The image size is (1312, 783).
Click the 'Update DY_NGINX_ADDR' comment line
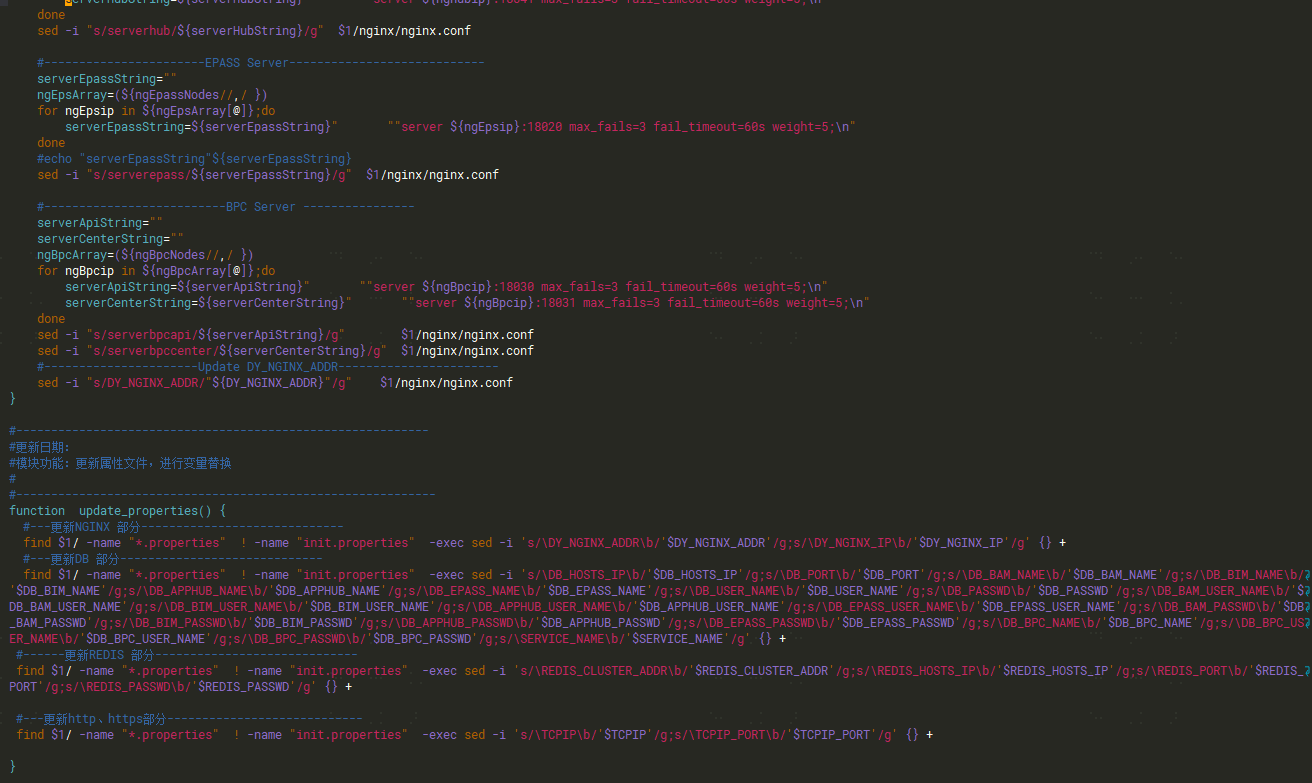[x=267, y=367]
